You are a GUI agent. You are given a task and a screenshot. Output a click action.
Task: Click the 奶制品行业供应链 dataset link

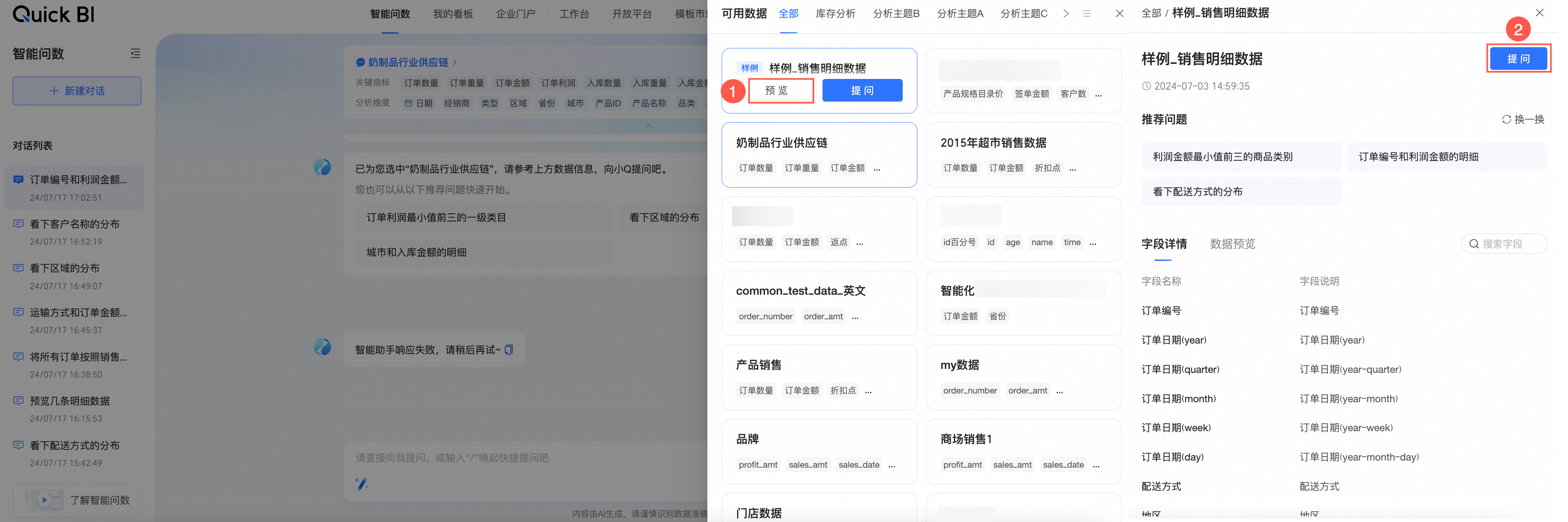tap(407, 62)
